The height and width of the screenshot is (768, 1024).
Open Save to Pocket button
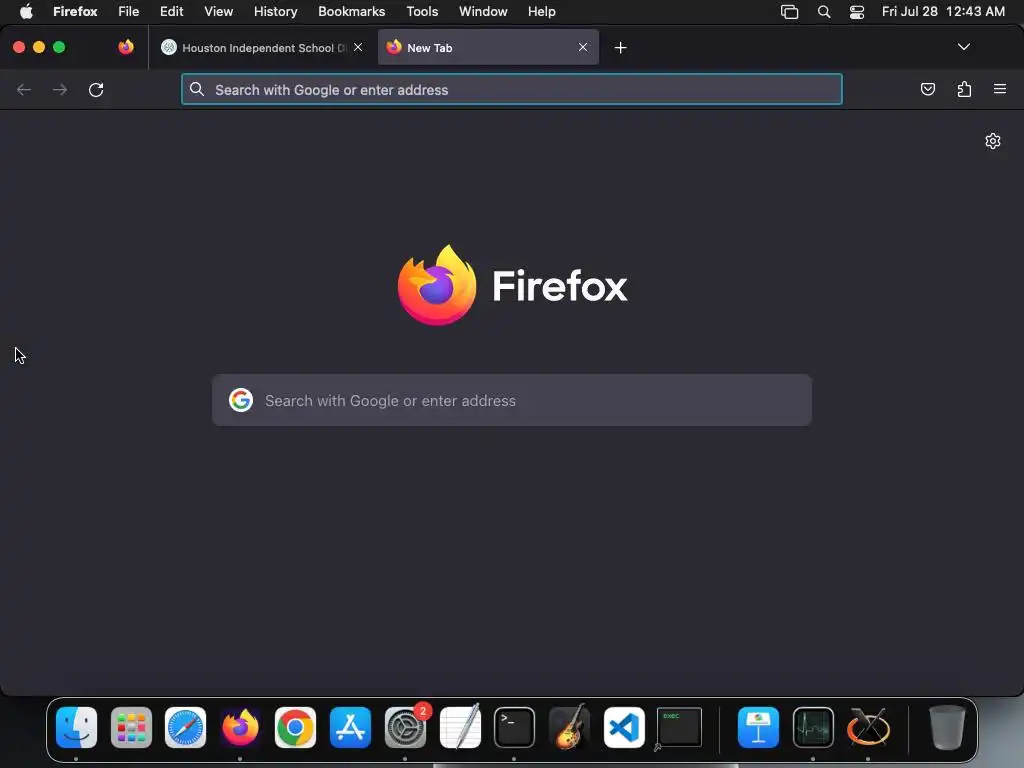pos(927,89)
